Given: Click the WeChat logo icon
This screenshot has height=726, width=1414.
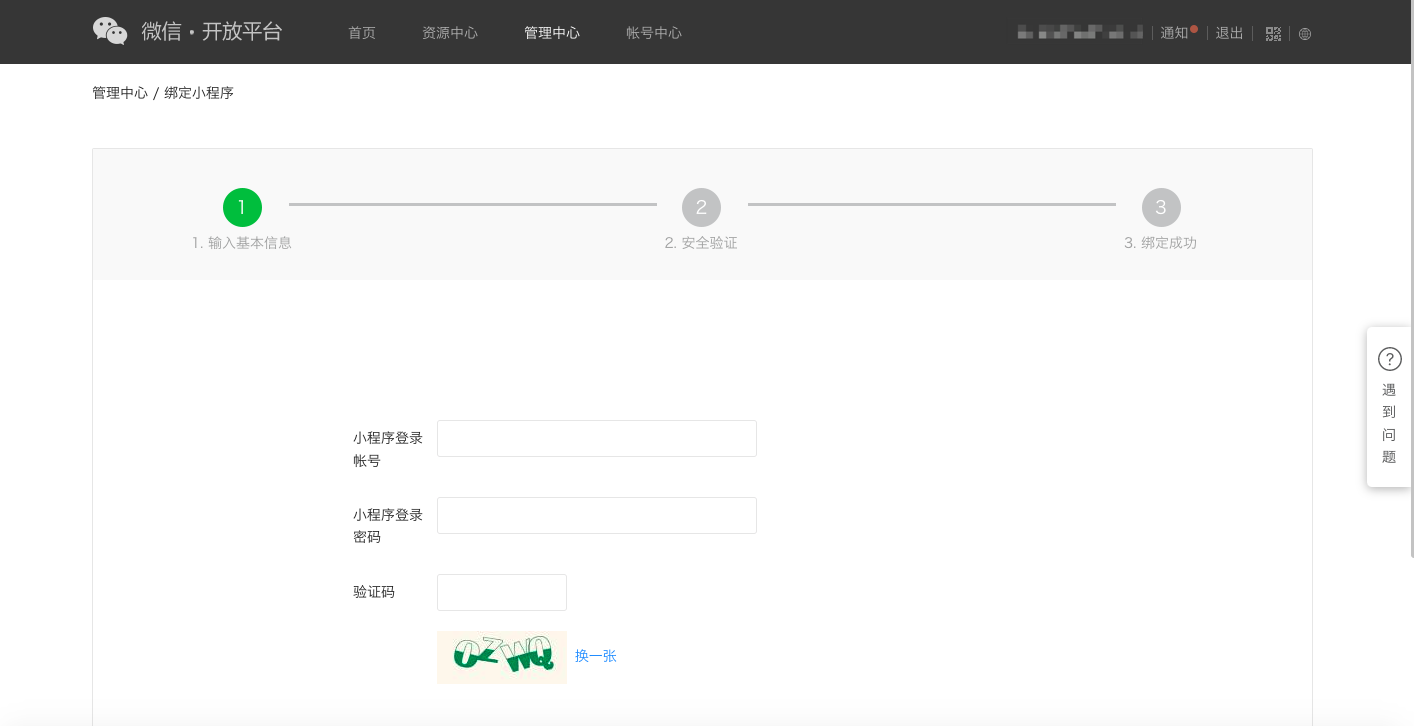Looking at the screenshot, I should tap(110, 32).
